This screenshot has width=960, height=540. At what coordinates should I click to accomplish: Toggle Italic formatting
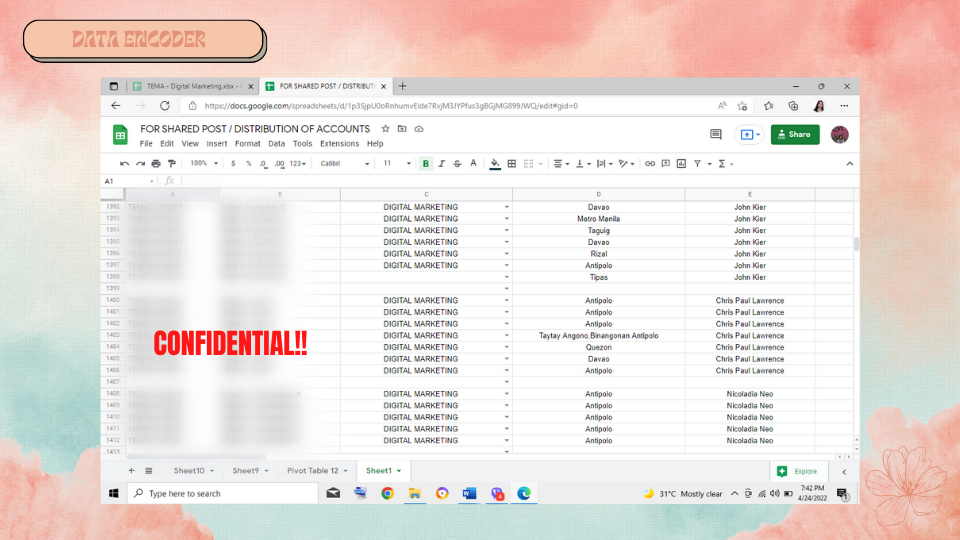point(441,163)
